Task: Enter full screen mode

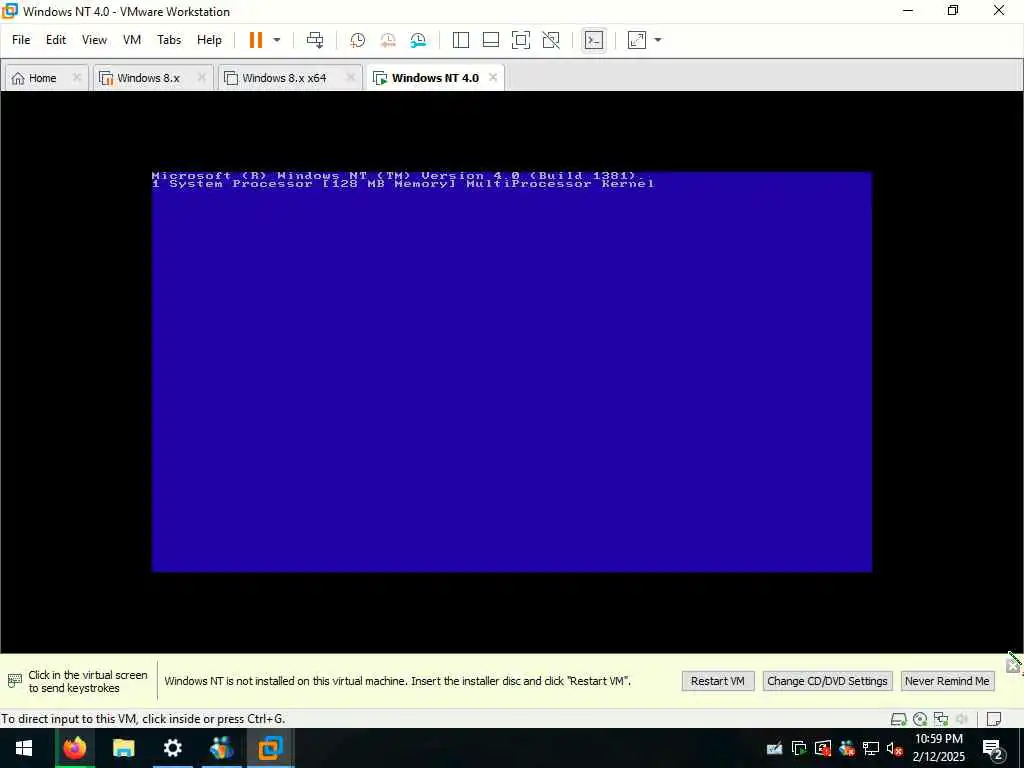Action: pyautogui.click(x=520, y=40)
